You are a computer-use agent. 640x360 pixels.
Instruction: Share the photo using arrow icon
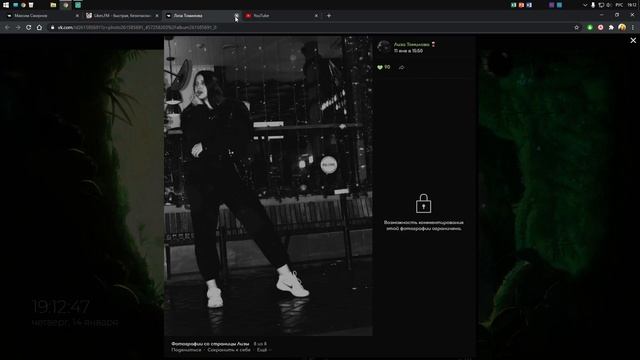pyautogui.click(x=402, y=67)
